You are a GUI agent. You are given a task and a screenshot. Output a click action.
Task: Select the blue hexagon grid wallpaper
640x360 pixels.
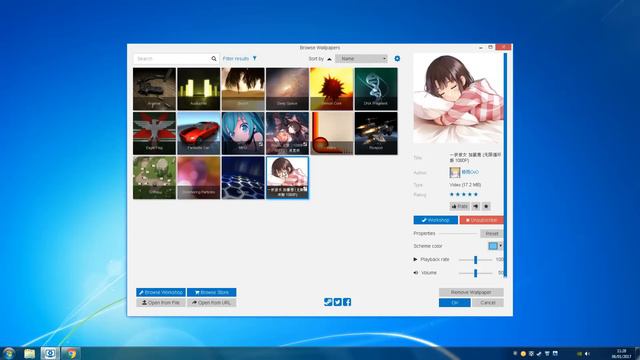click(x=243, y=178)
